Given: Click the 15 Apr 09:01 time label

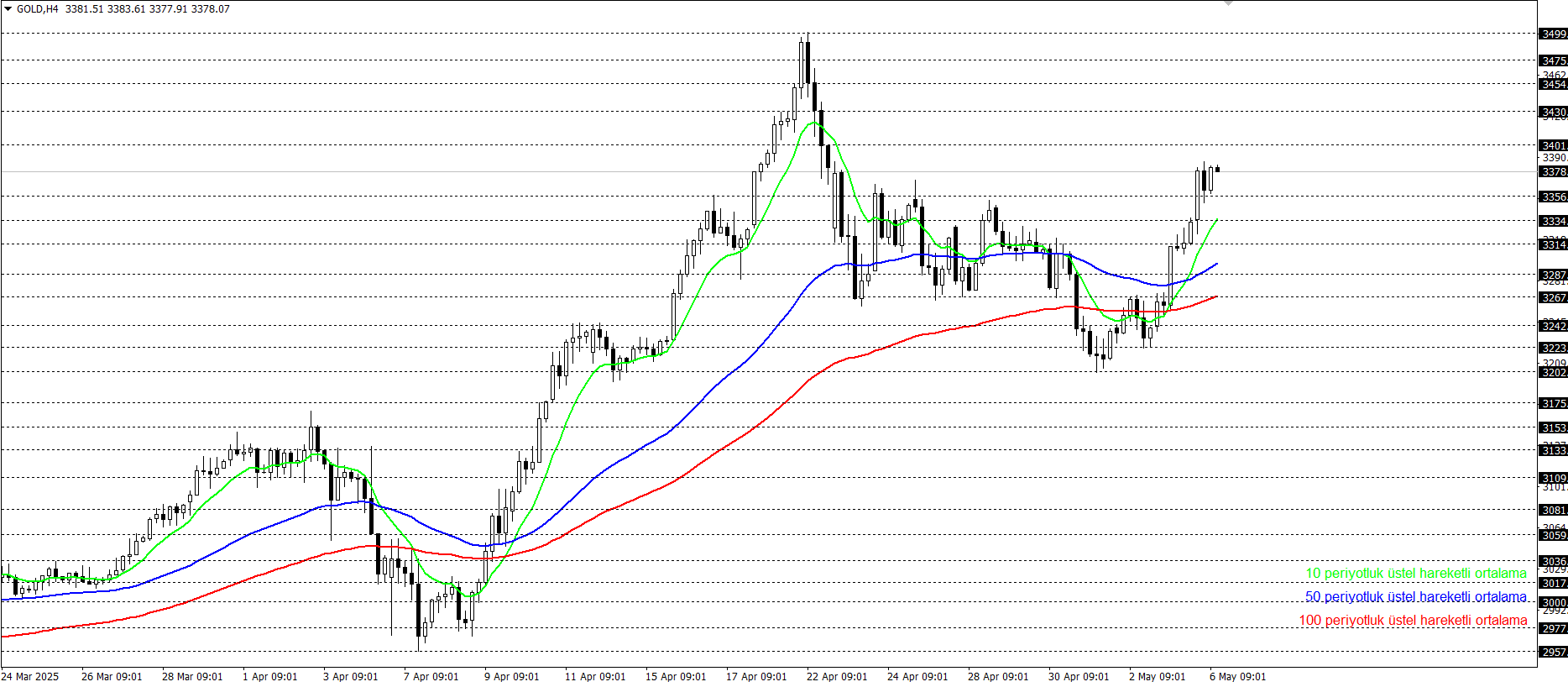Looking at the screenshot, I should pyautogui.click(x=676, y=677).
